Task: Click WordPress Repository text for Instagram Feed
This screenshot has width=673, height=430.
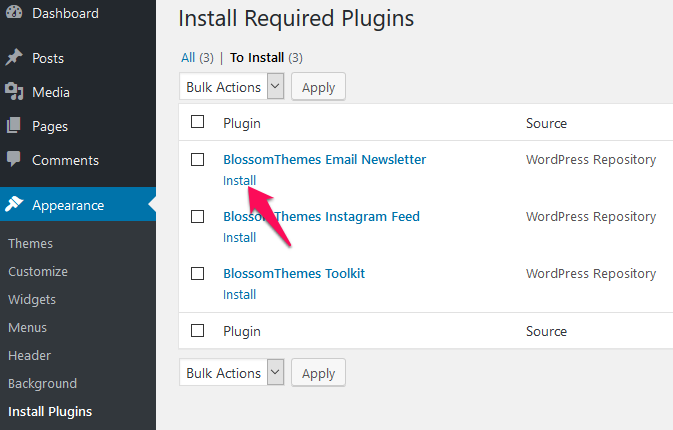Action: point(591,217)
